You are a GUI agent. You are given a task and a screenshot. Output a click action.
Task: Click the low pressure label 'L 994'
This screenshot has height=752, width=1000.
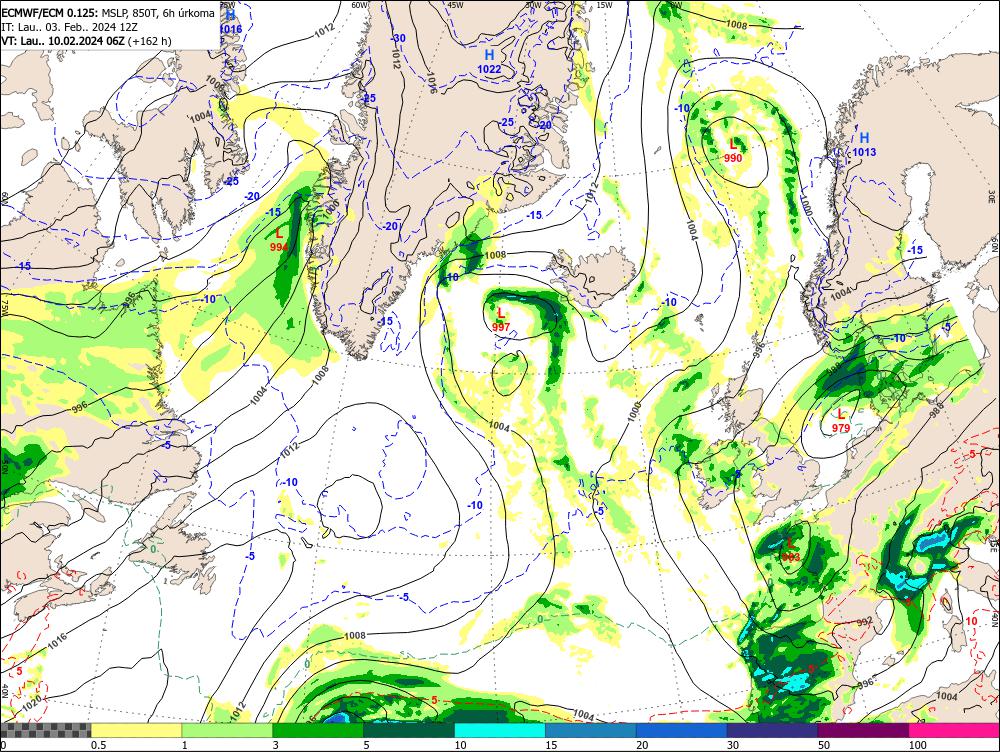coord(279,240)
